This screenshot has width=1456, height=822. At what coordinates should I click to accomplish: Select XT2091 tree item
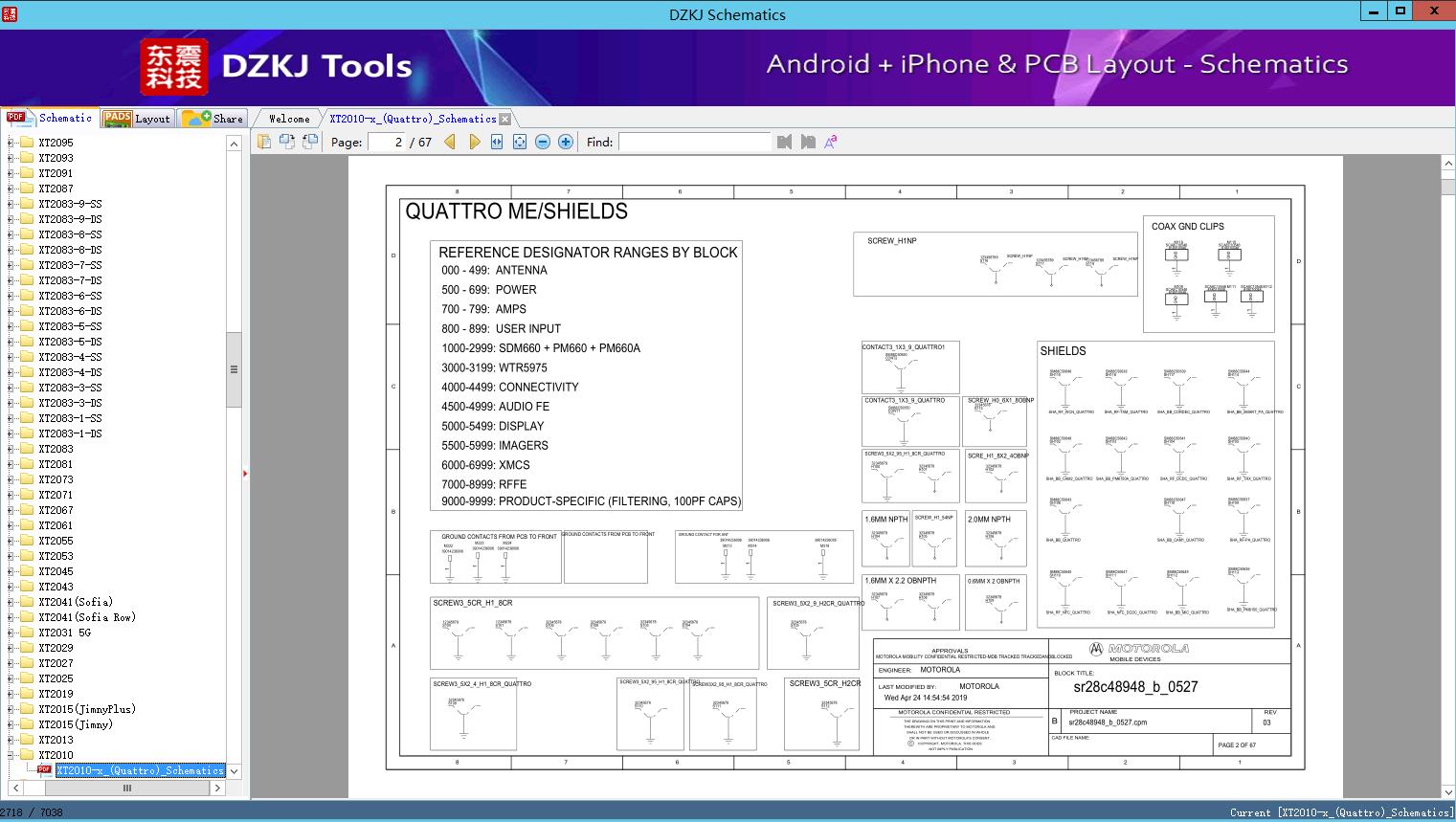(x=56, y=173)
